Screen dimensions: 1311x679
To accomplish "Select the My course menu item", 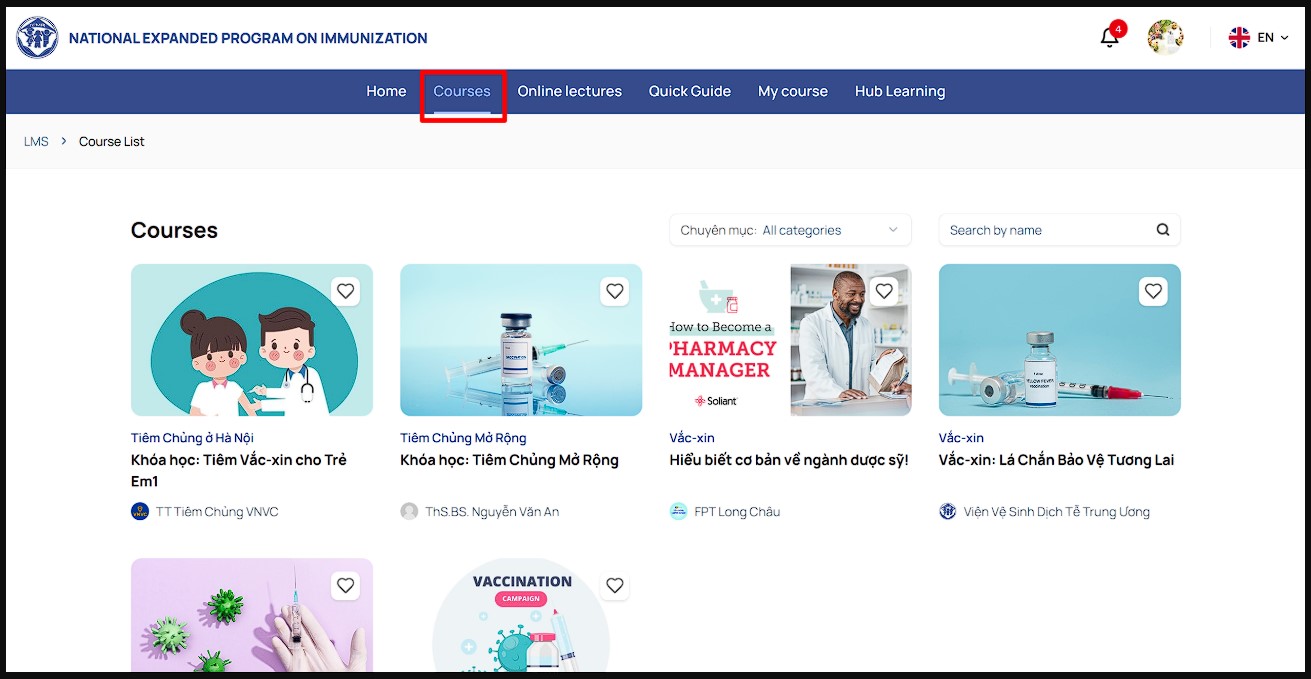I will tap(792, 92).
